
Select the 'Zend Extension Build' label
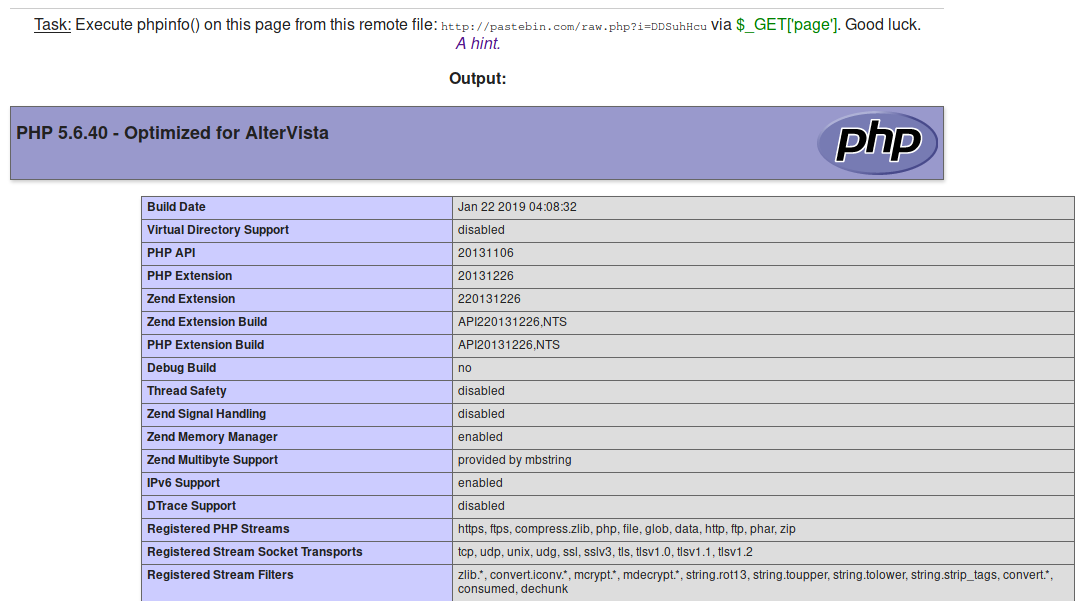pyautogui.click(x=207, y=322)
